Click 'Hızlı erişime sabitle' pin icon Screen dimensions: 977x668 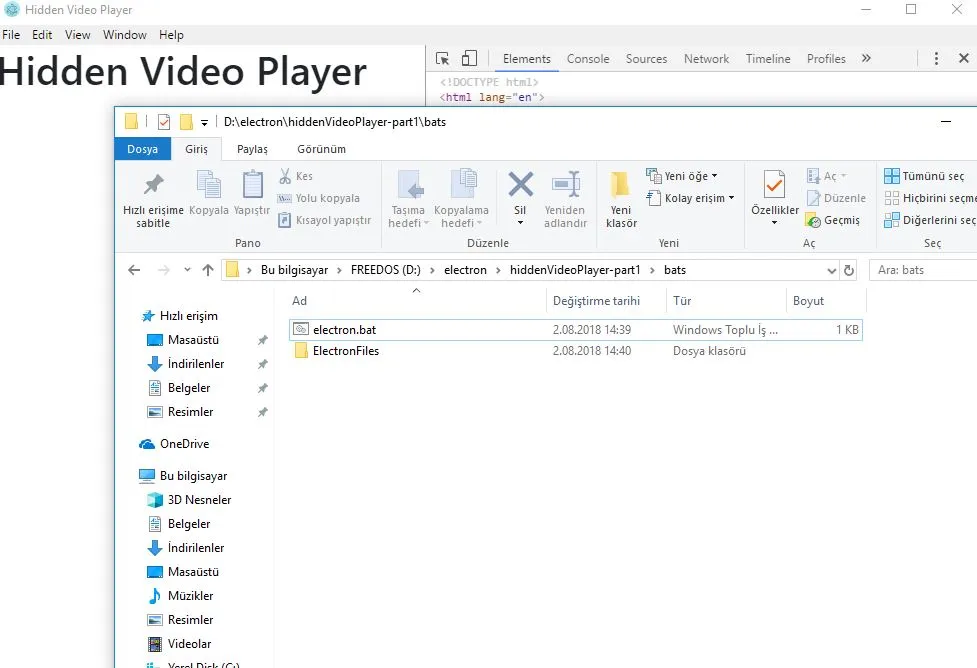pos(153,185)
